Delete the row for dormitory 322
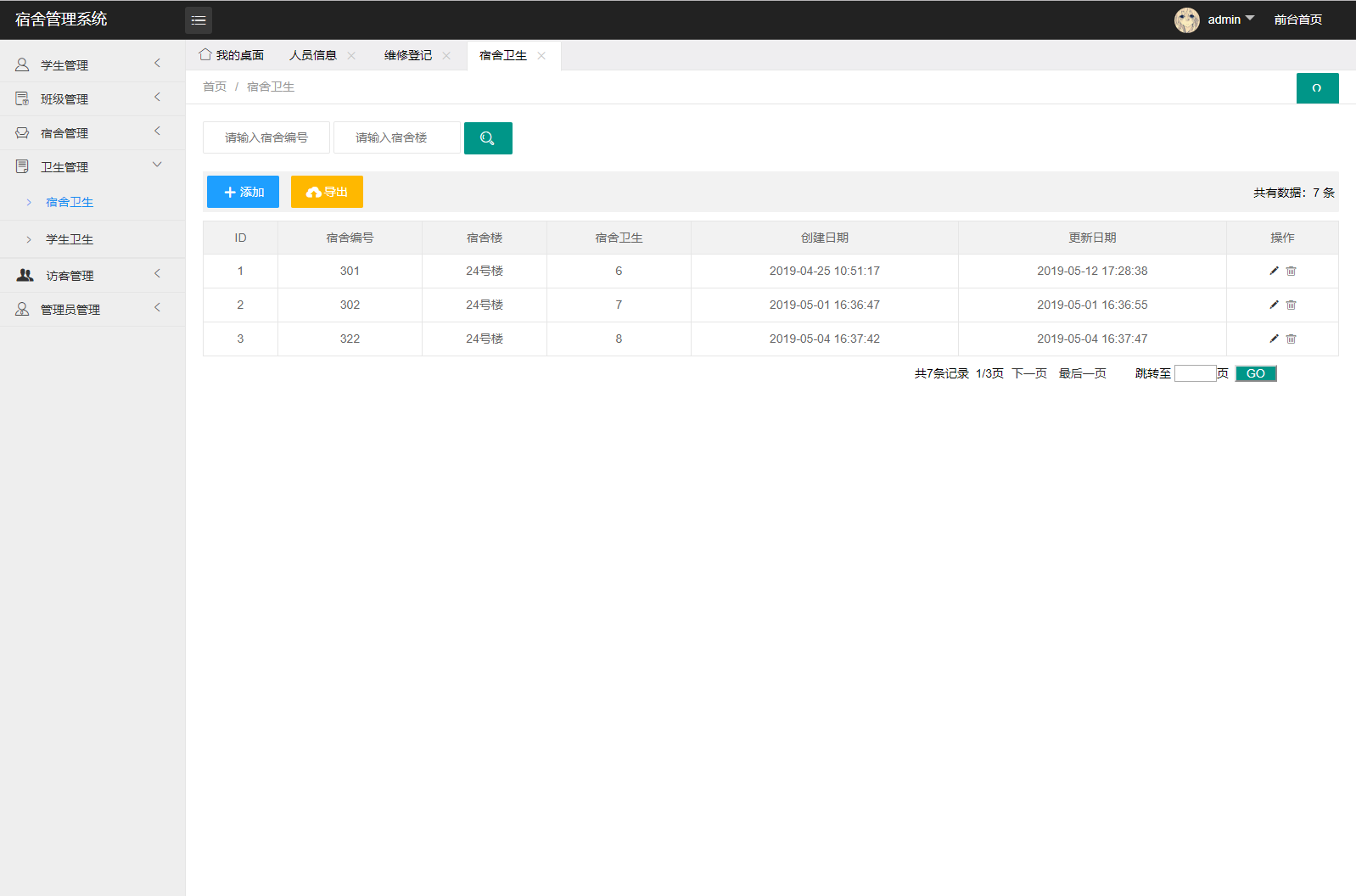This screenshot has width=1356, height=896. pos(1291,339)
